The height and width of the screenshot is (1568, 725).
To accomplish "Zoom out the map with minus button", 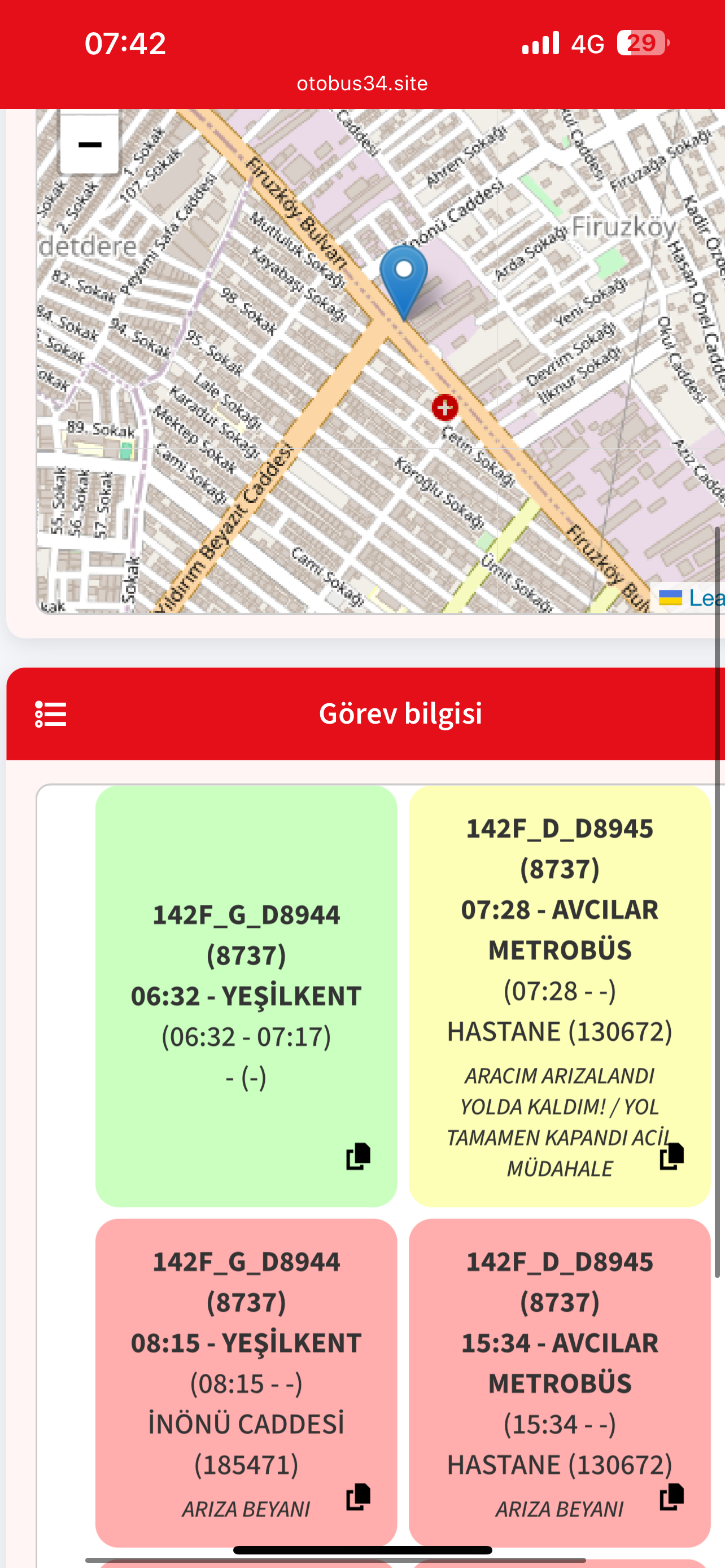I will (89, 144).
